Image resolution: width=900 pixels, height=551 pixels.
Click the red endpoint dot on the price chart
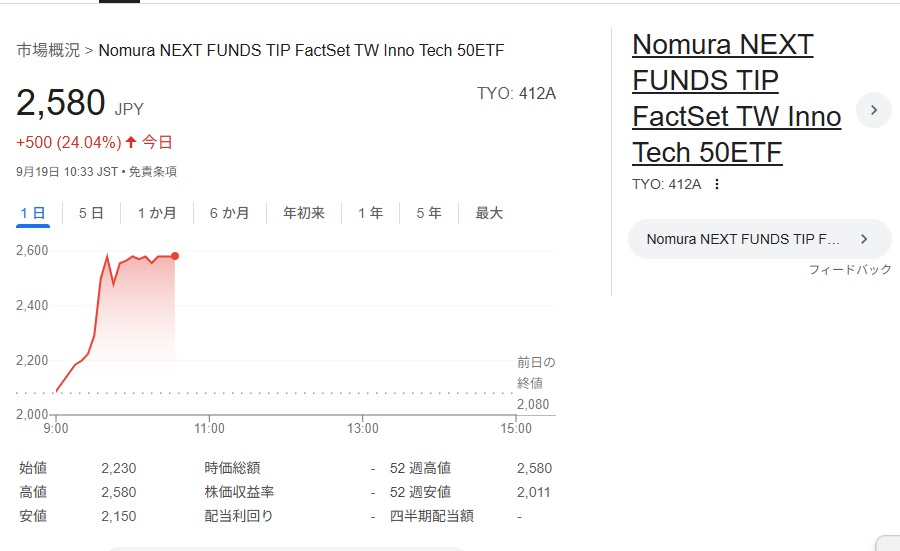174,256
